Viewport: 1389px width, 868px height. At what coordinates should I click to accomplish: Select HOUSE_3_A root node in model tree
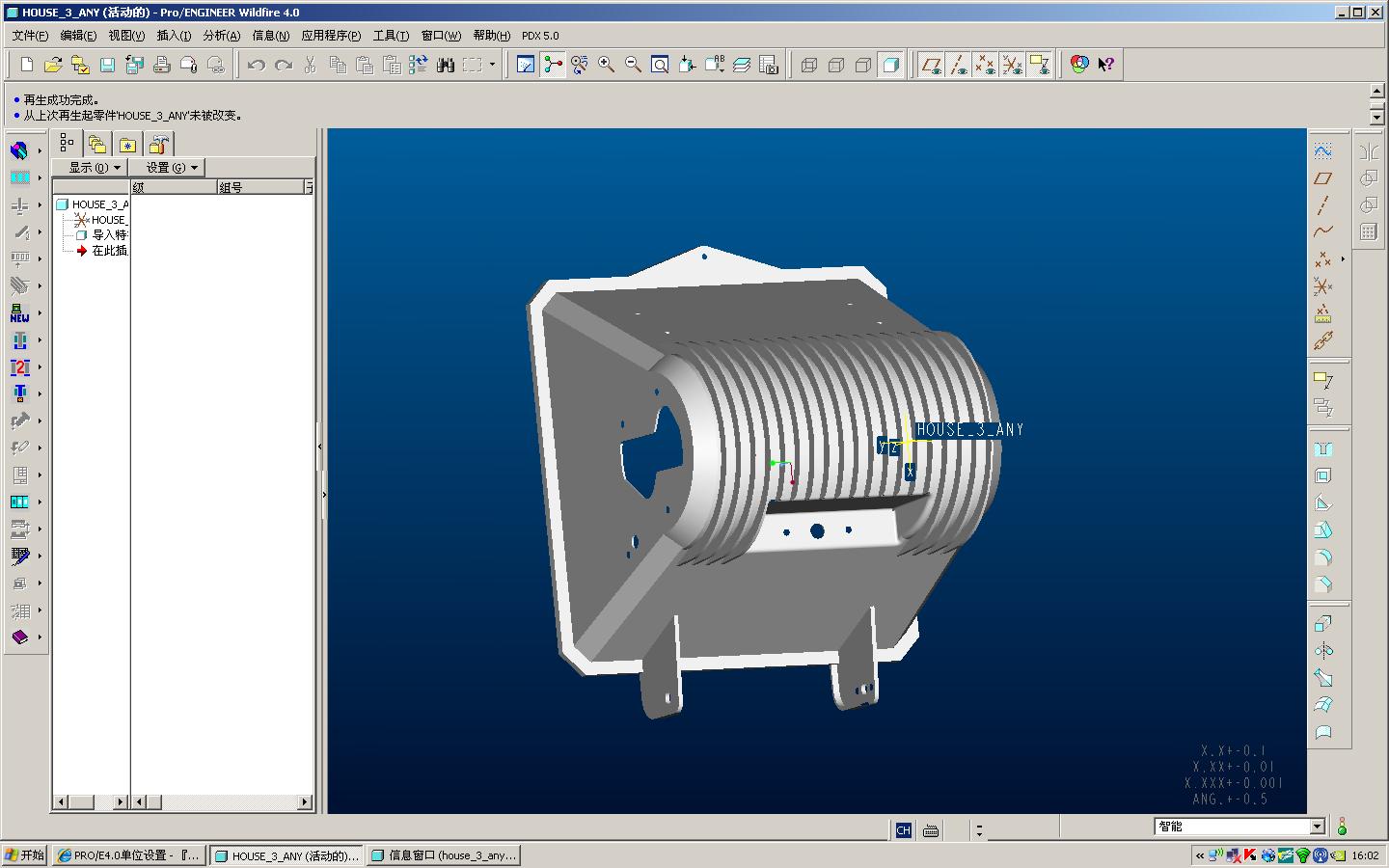pyautogui.click(x=93, y=204)
